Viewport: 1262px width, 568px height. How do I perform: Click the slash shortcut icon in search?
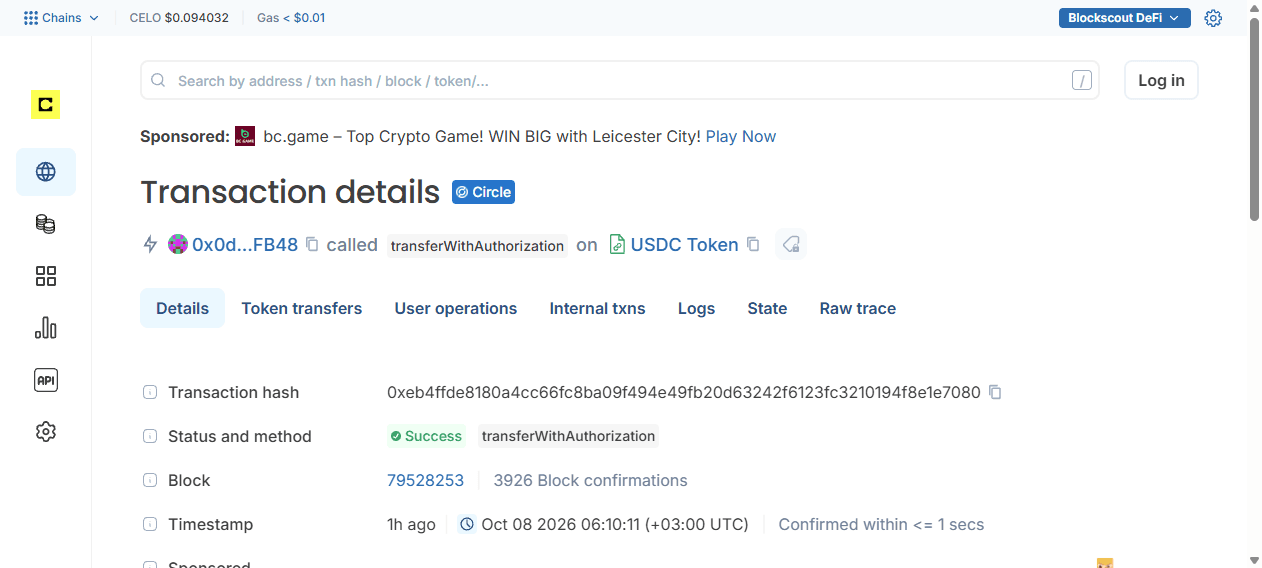(x=1081, y=81)
